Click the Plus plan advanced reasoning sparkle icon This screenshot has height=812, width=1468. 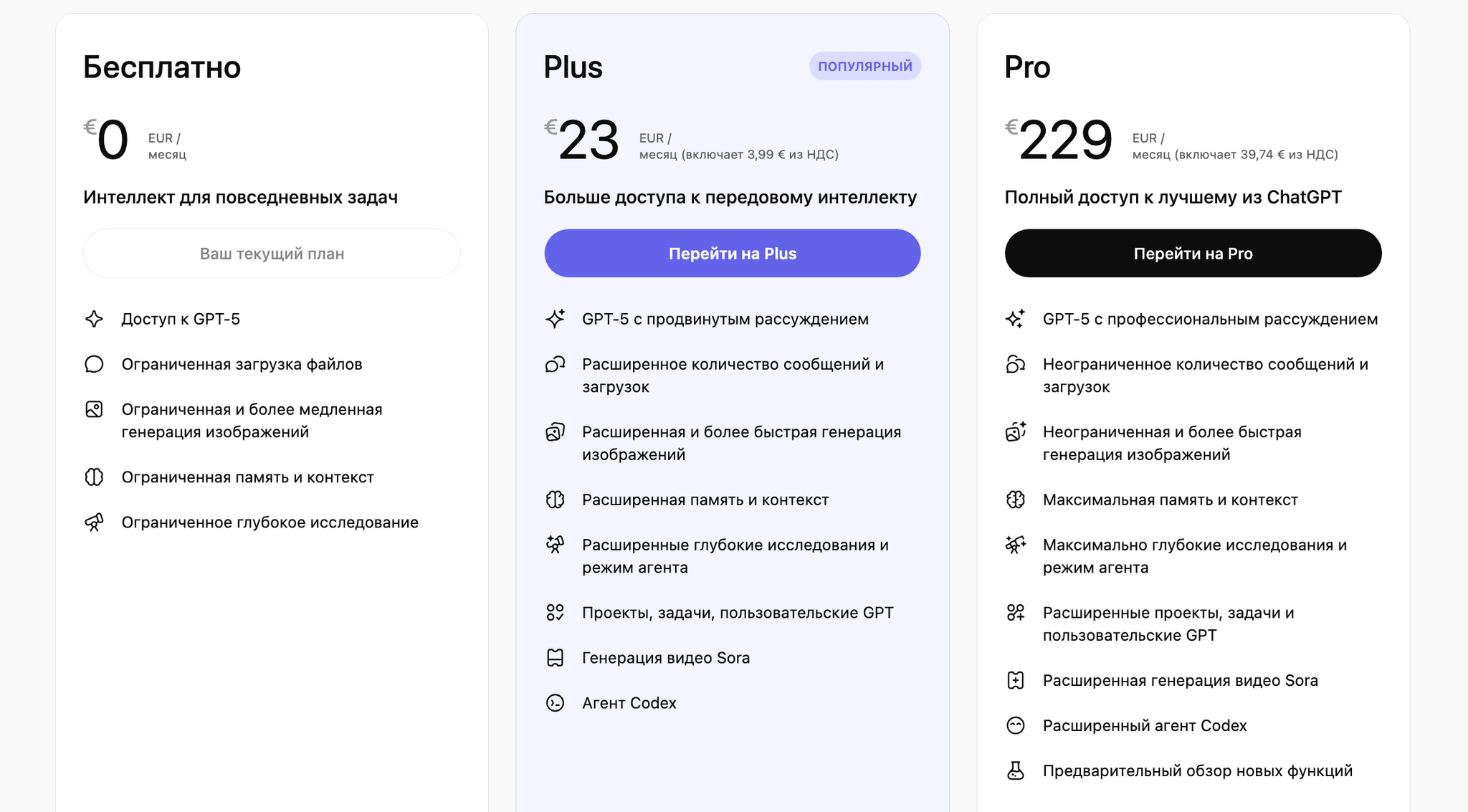point(555,319)
